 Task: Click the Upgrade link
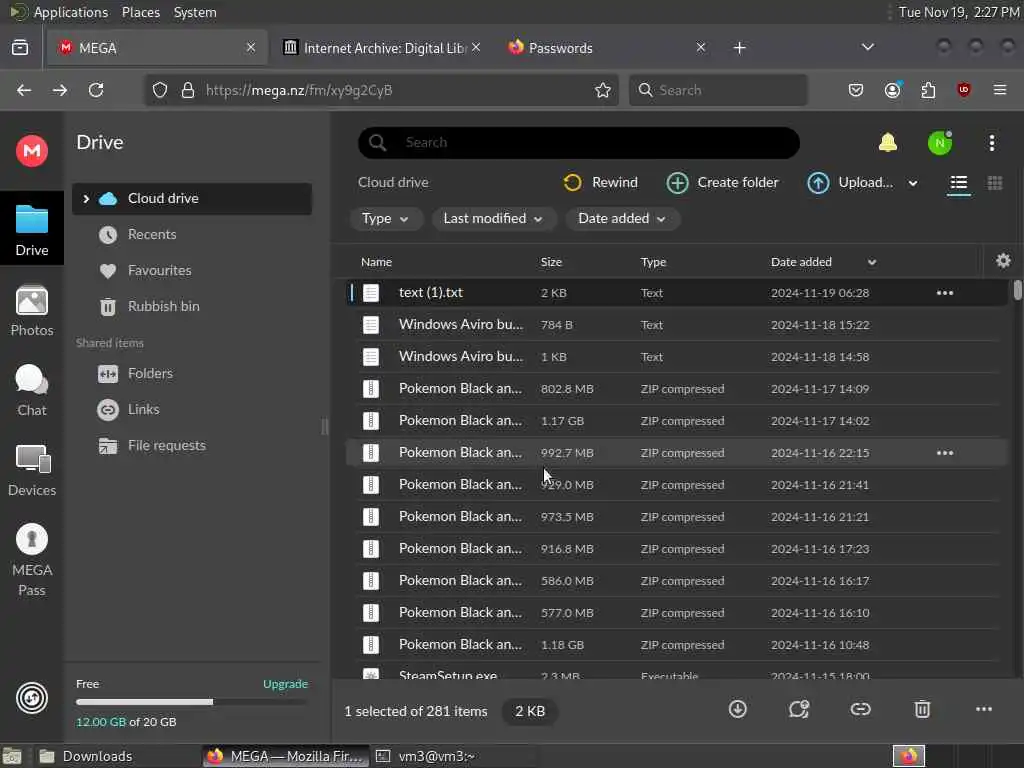[285, 684]
